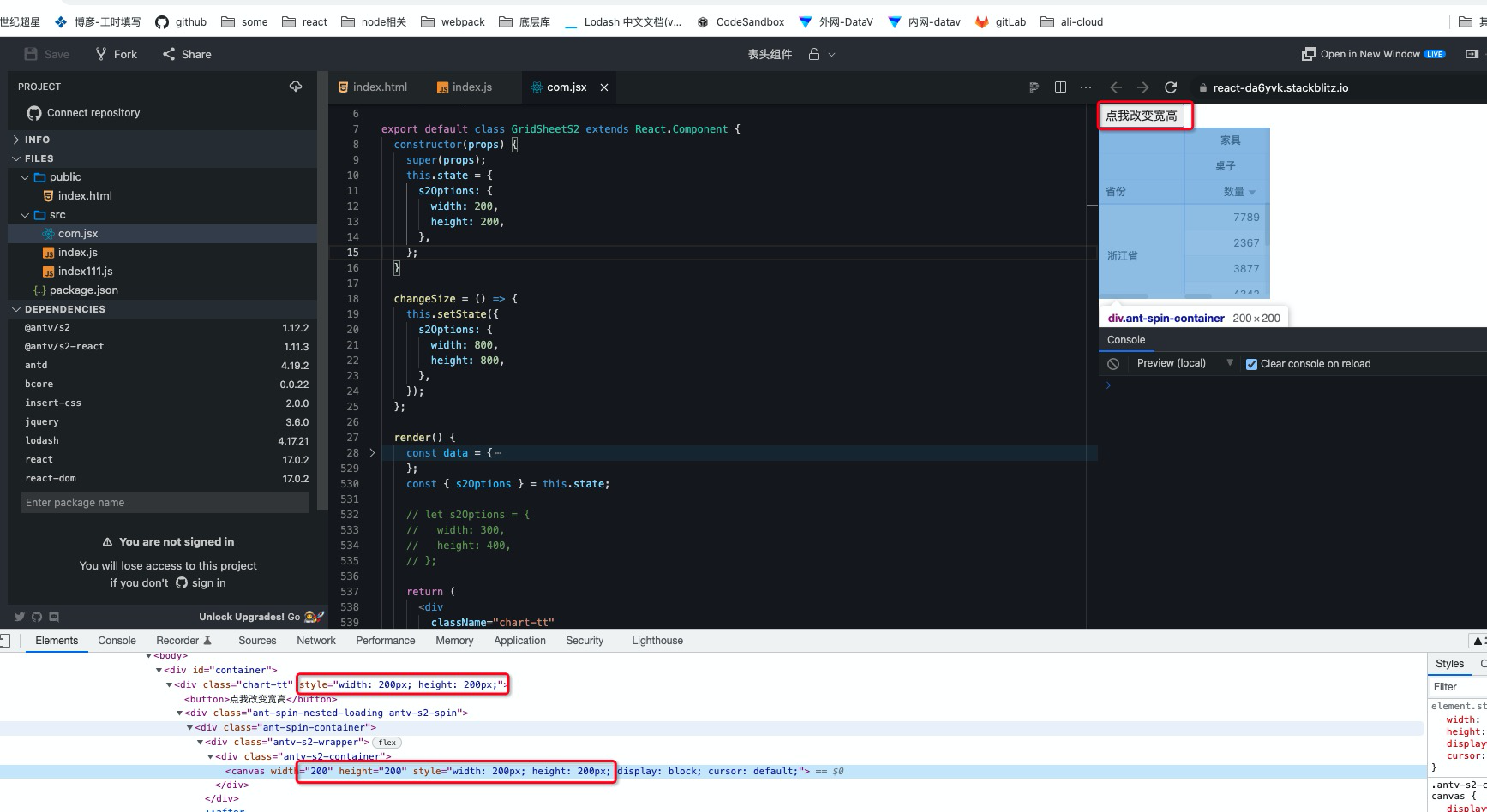Viewport: 1487px width, 812px height.
Task: Click the 点我改变宽高 button in preview
Action: pos(1144,114)
